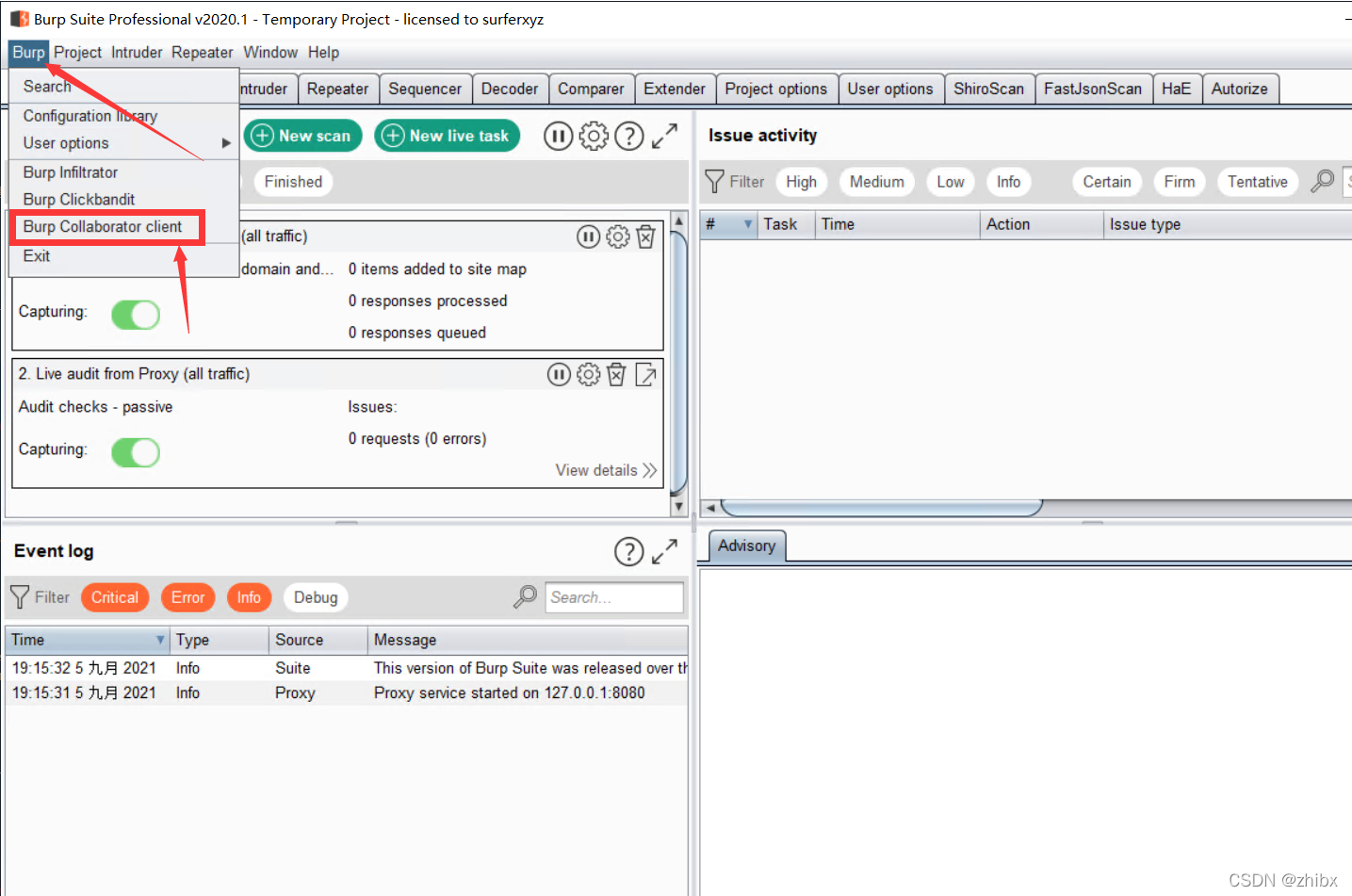Toggle the Low severity issue filter
Viewport: 1352px width, 896px height.
[x=951, y=182]
